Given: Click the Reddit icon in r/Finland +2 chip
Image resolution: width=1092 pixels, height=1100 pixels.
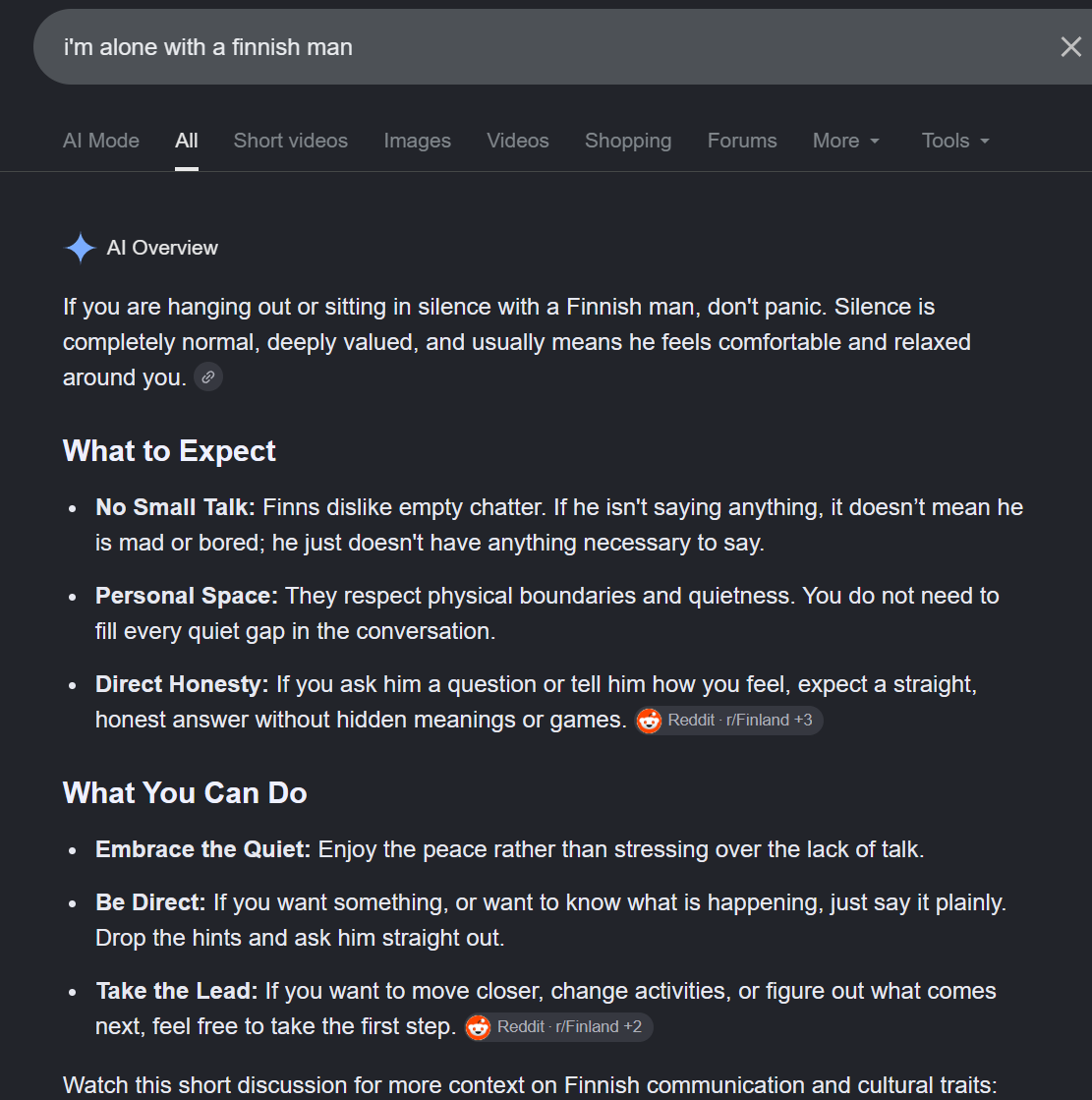Looking at the screenshot, I should (479, 1027).
